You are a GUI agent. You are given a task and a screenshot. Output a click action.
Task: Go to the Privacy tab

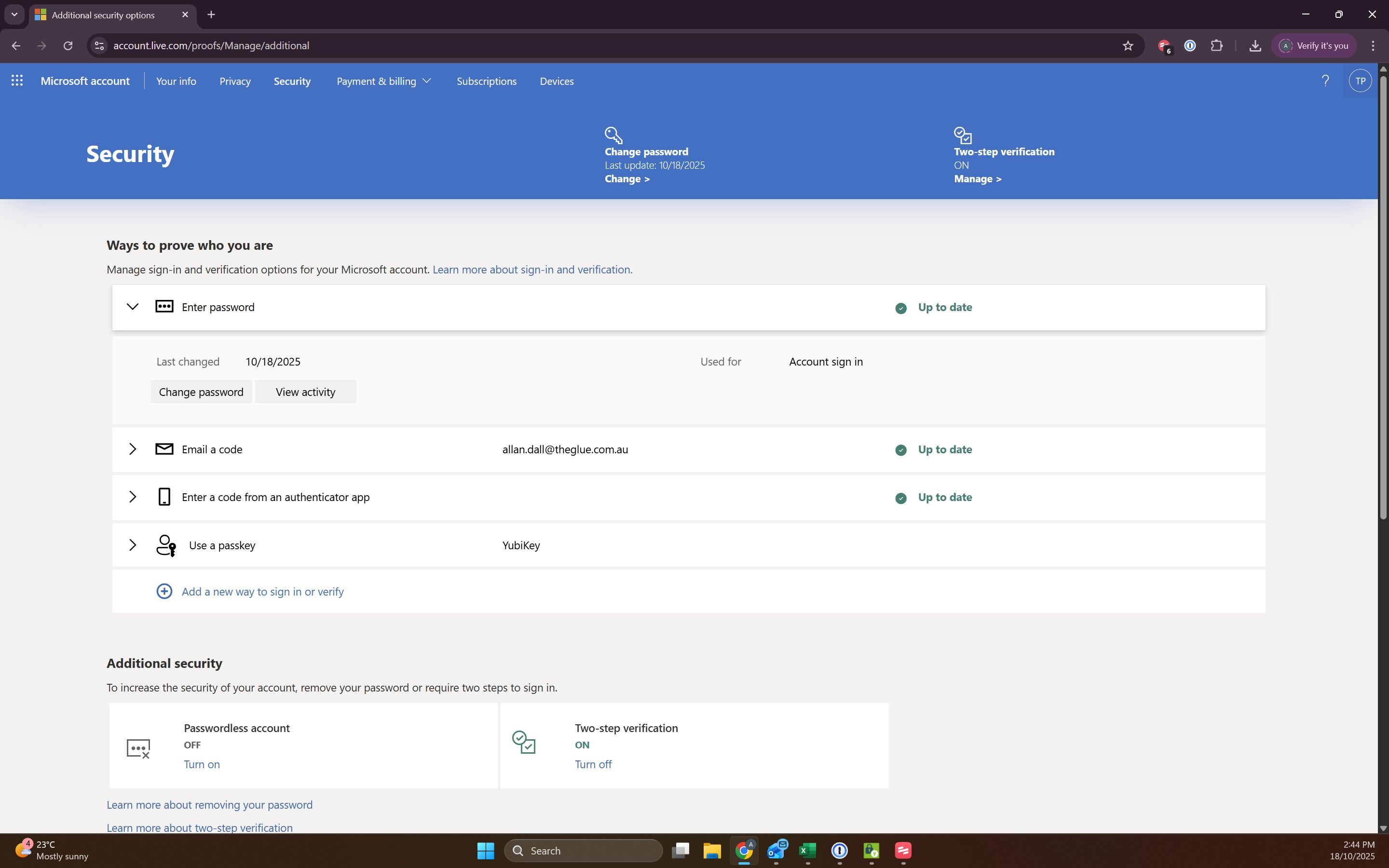(x=235, y=81)
